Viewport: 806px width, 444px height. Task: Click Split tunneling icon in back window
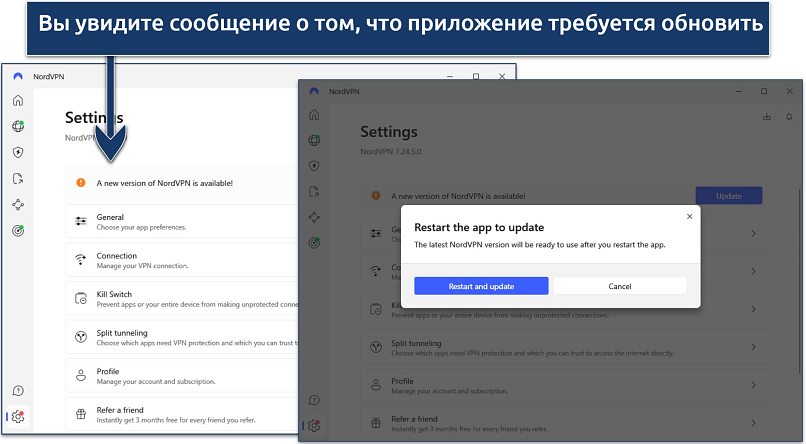81,337
